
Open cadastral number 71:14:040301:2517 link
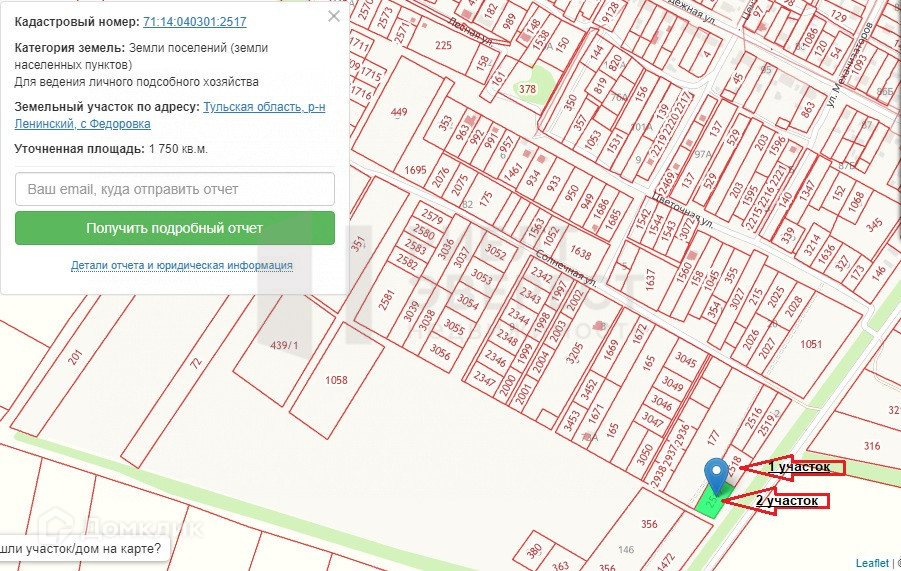tap(195, 22)
